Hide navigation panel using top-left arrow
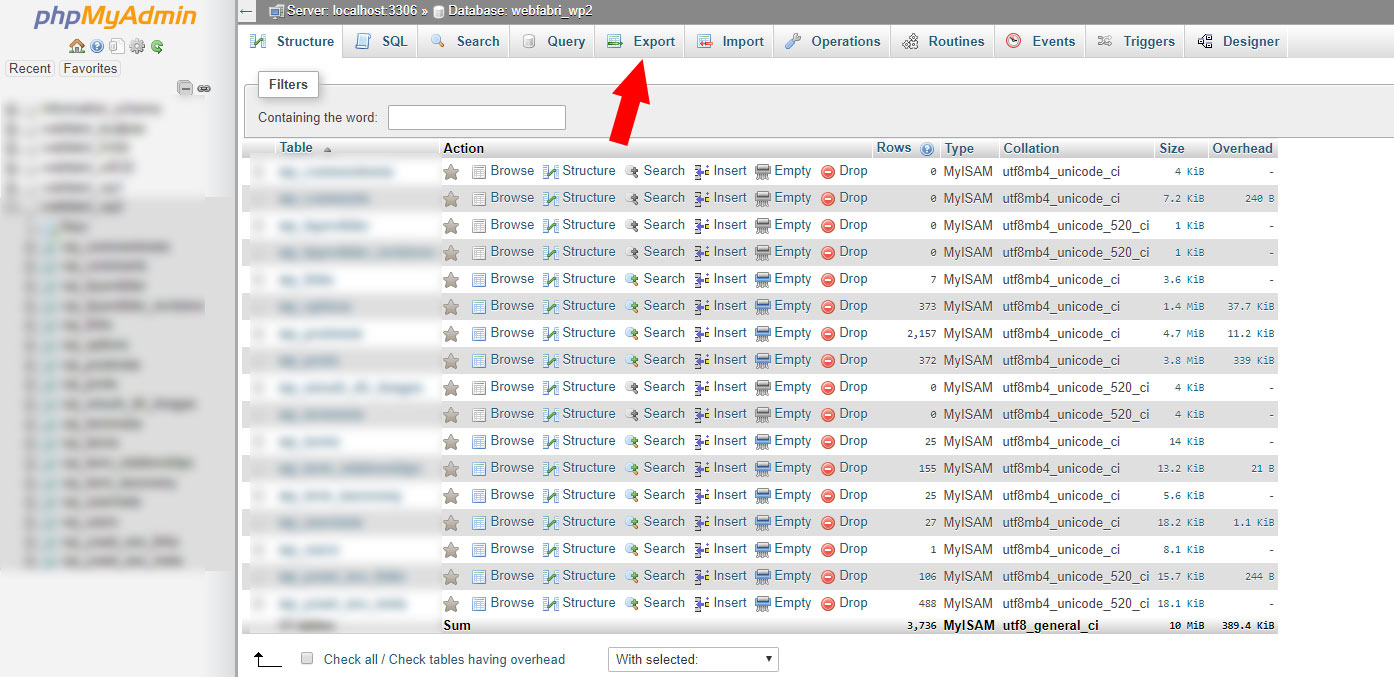 click(x=247, y=12)
